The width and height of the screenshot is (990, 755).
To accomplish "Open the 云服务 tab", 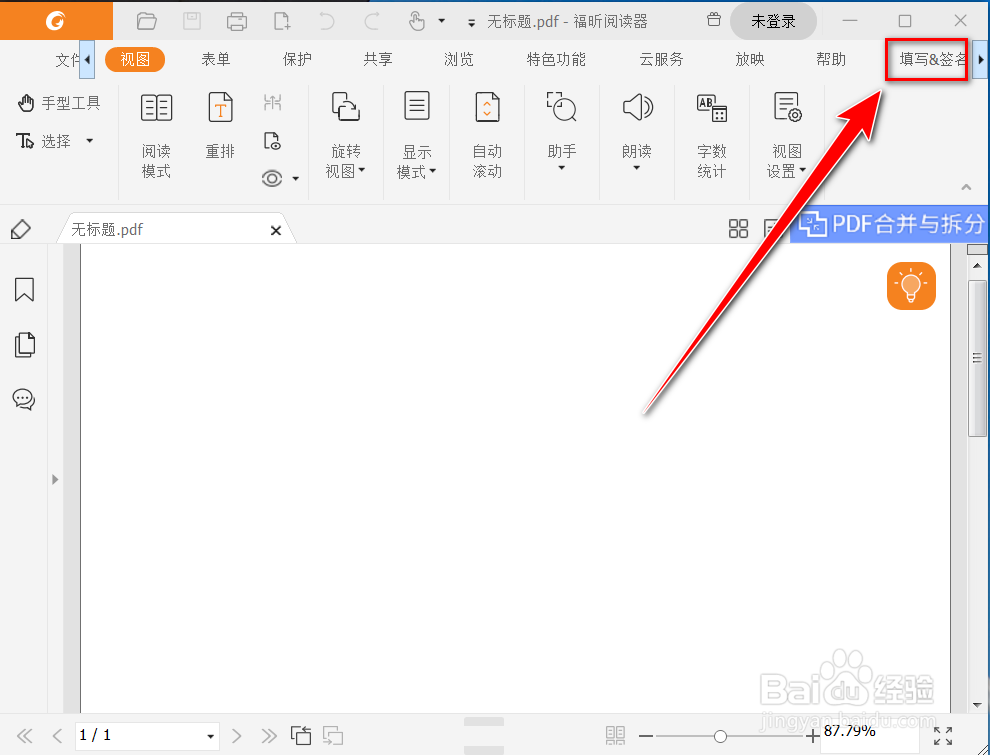I will pyautogui.click(x=661, y=59).
